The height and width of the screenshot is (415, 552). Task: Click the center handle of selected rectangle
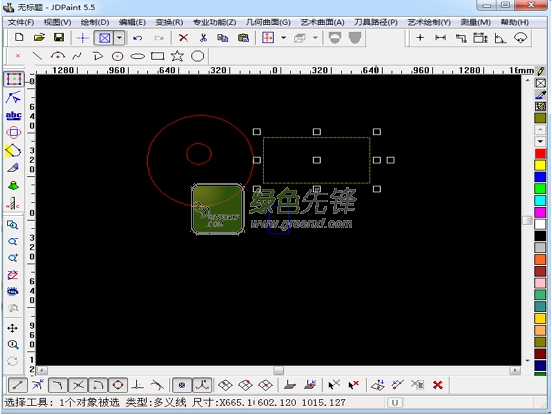[x=317, y=160]
